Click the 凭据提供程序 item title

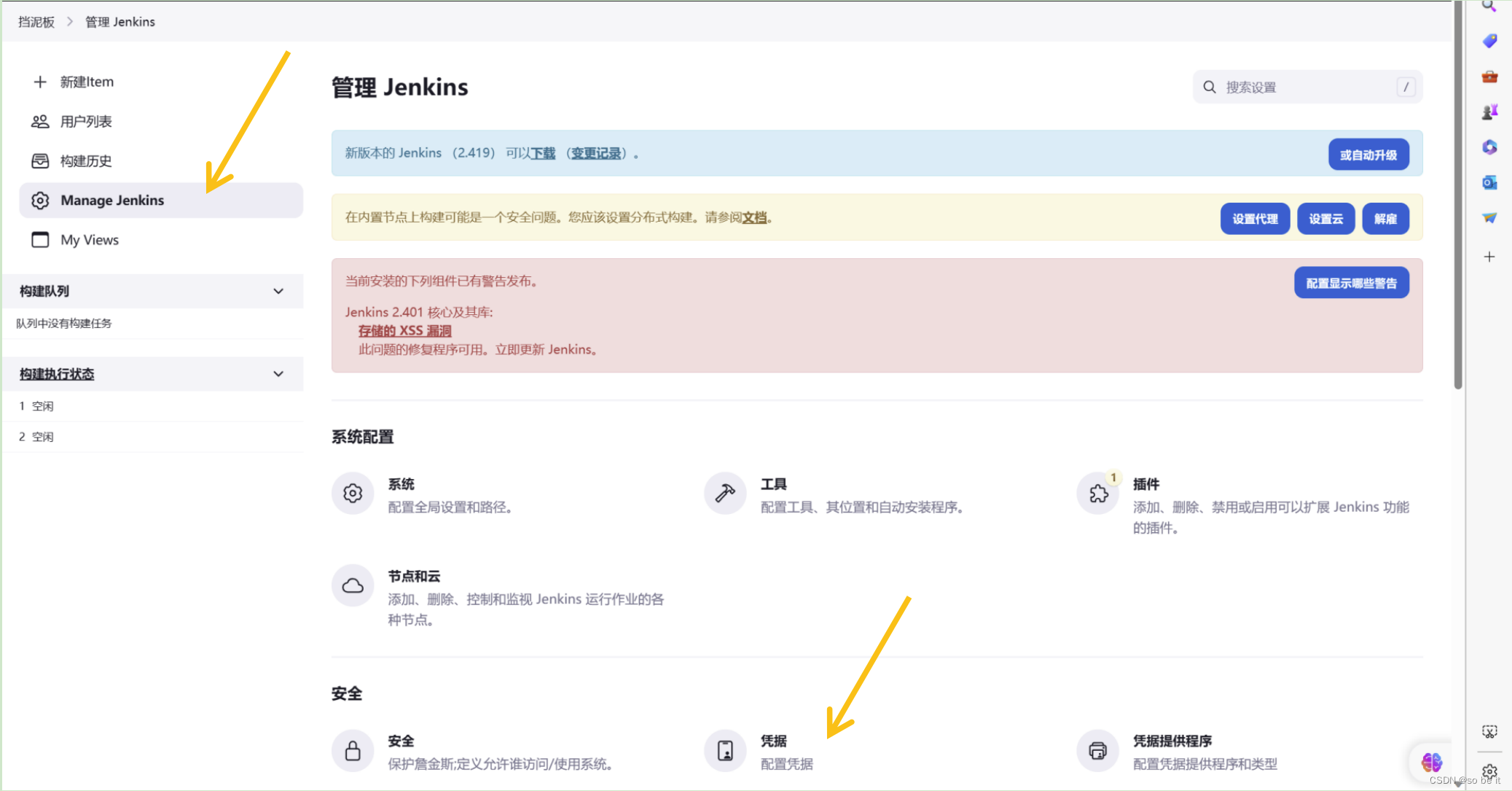[1172, 741]
